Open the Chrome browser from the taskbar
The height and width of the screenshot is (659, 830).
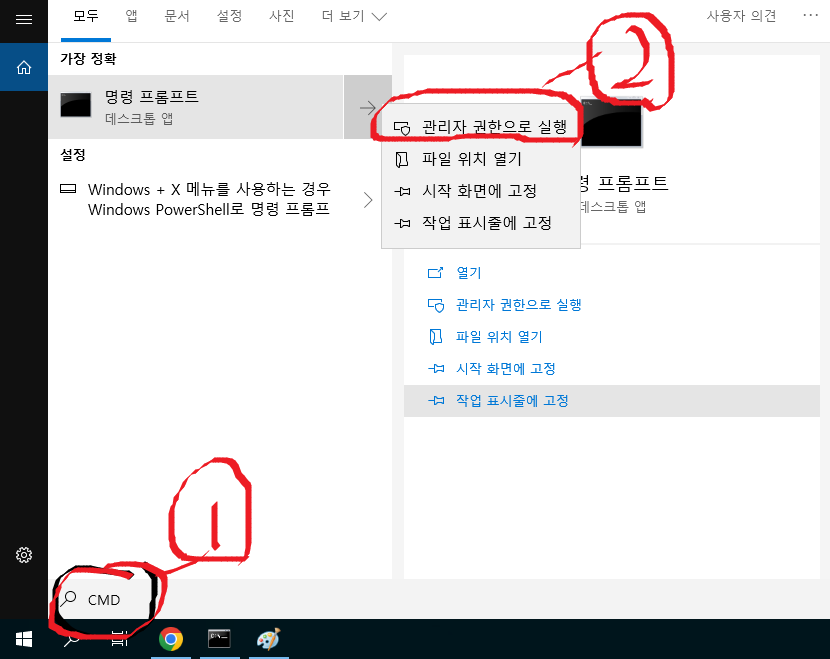click(x=171, y=639)
